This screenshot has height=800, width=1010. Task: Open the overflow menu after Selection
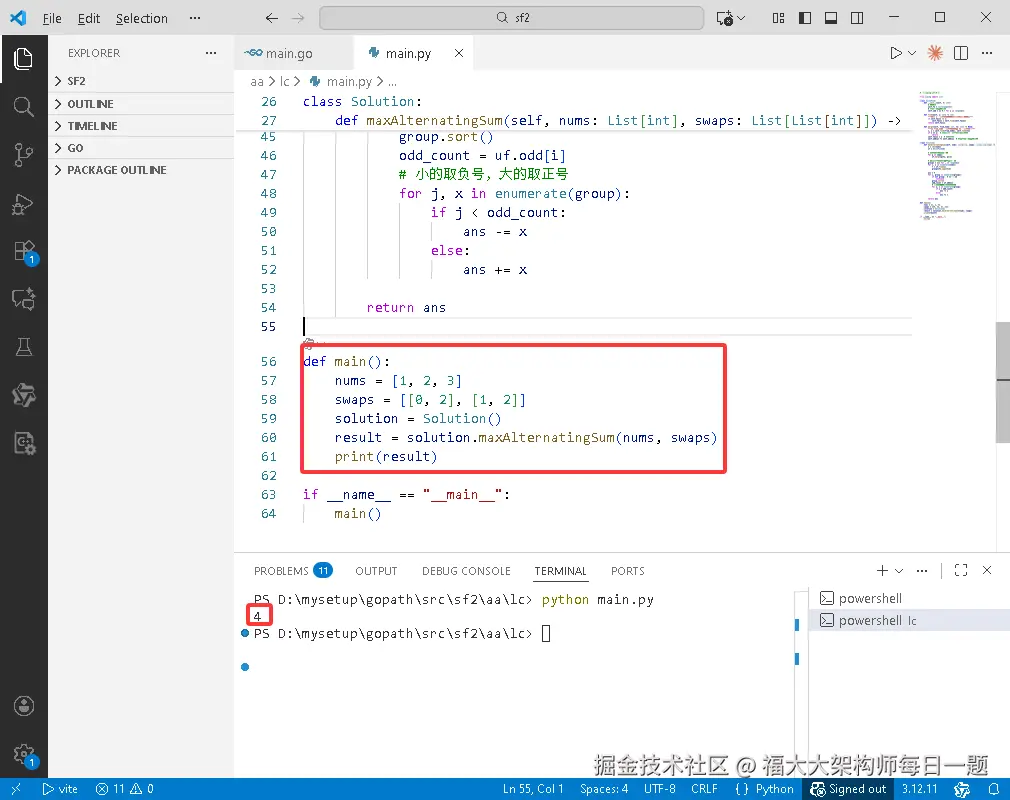point(195,18)
